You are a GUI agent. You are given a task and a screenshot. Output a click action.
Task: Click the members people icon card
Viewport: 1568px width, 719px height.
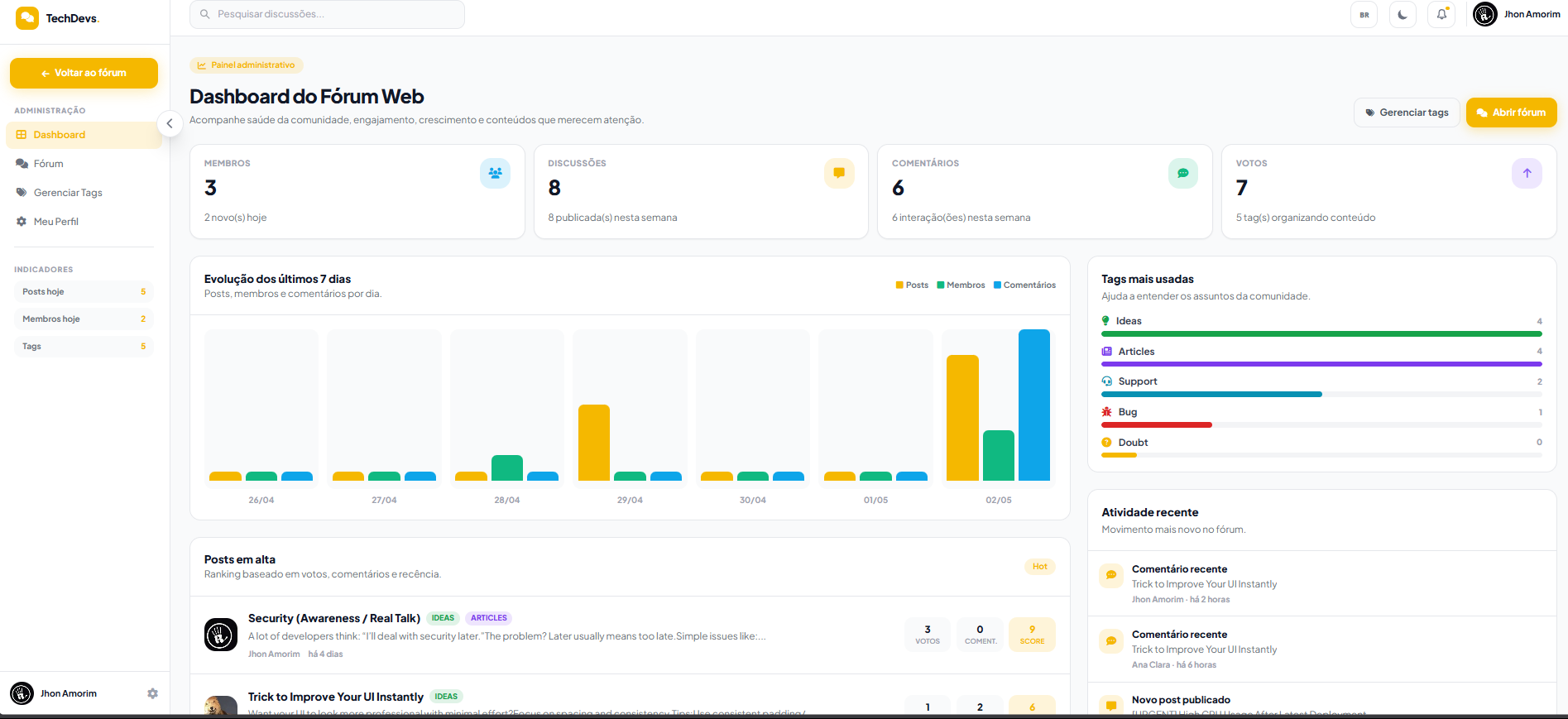point(495,173)
